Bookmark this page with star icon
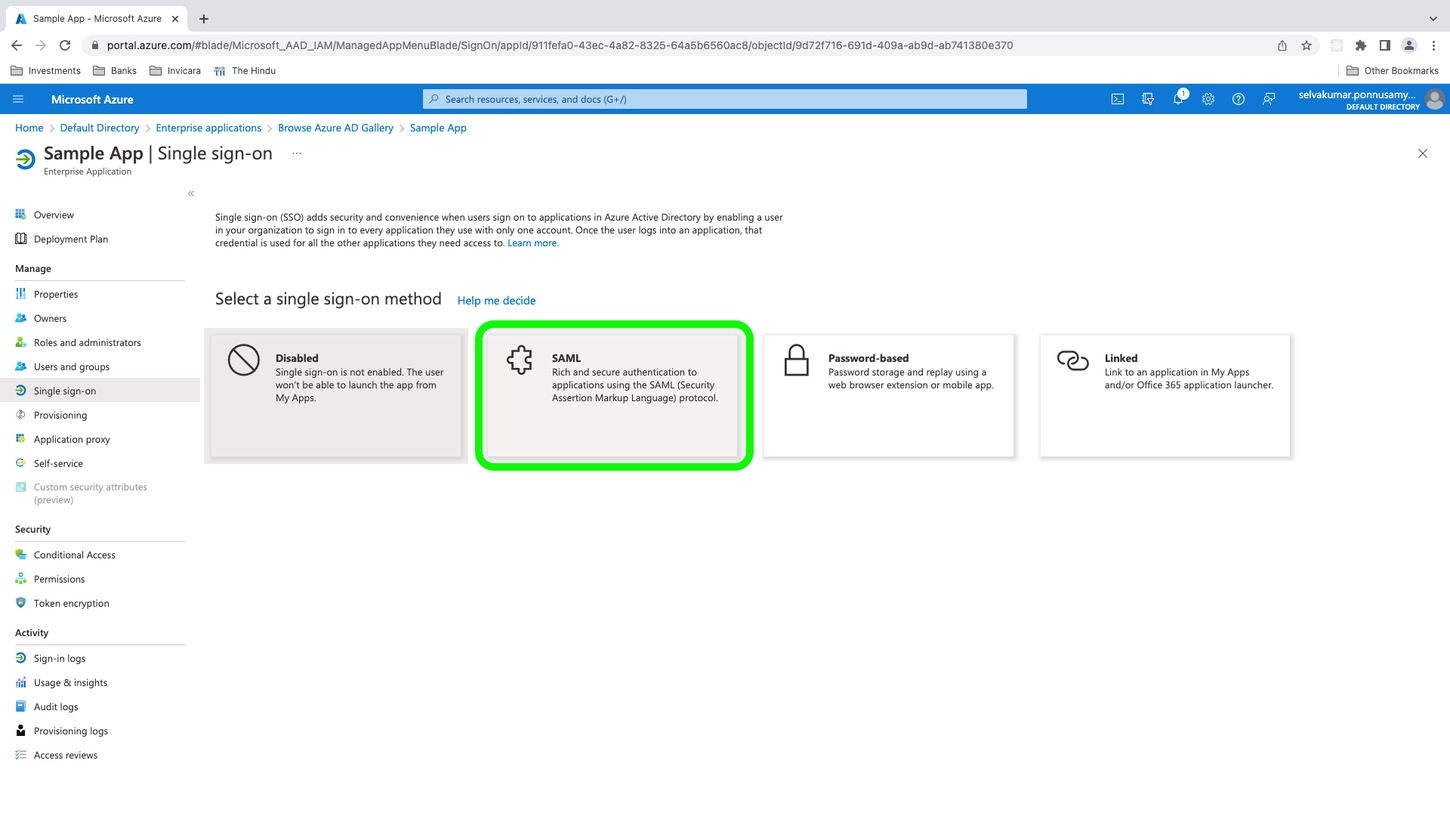 point(1306,45)
